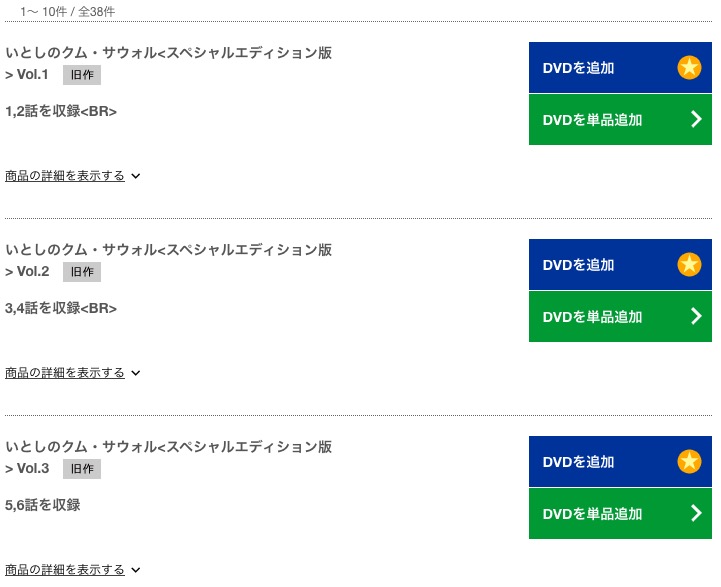
Task: Click green DVDを単品追加 button for Vol.3
Action: click(620, 513)
